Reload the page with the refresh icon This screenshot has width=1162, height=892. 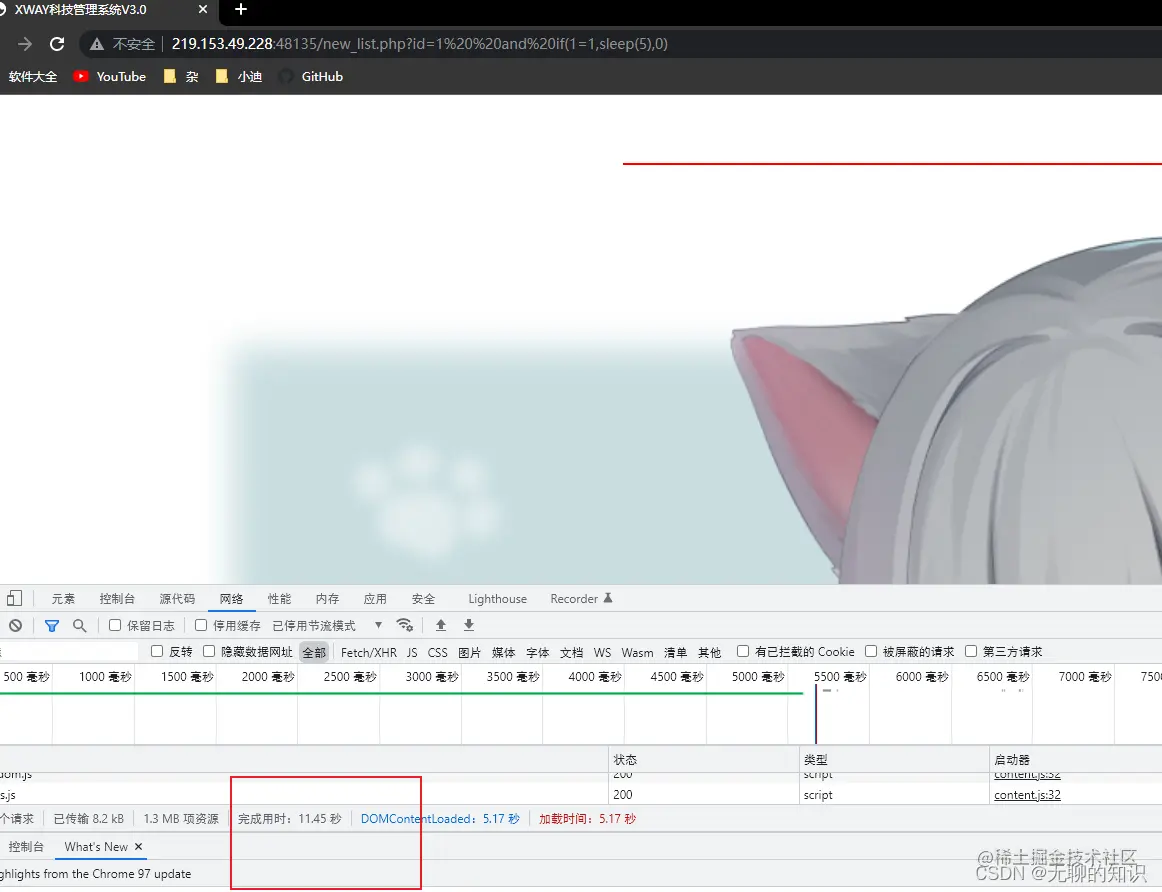(57, 44)
